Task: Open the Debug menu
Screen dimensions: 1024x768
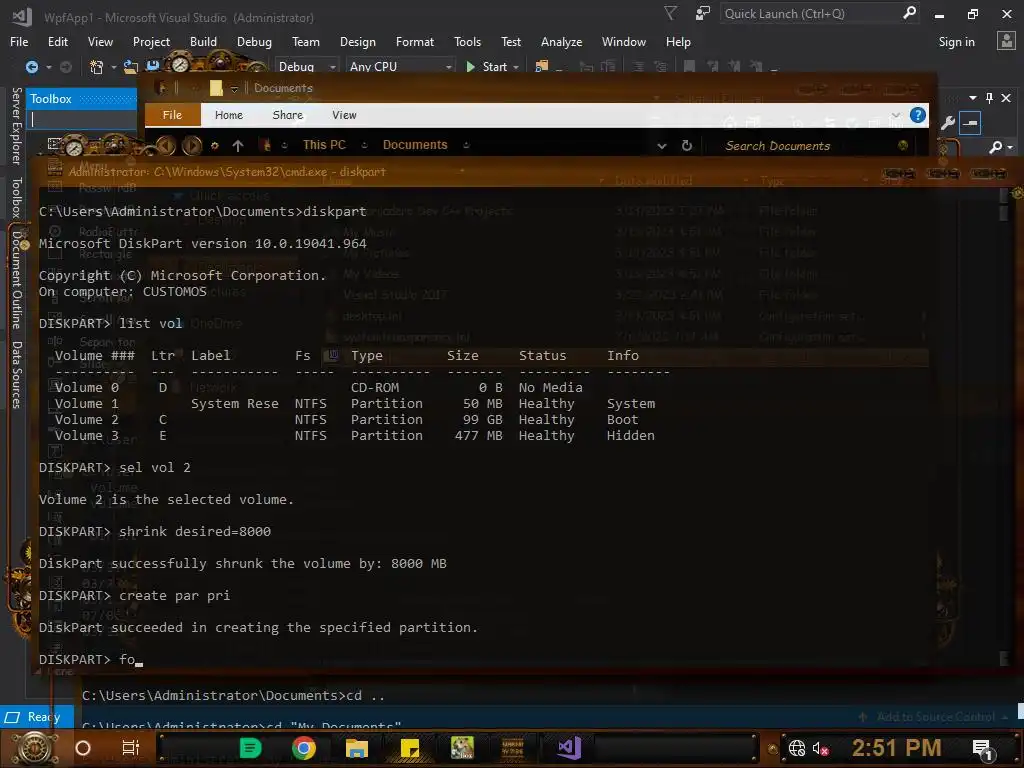Action: click(254, 42)
